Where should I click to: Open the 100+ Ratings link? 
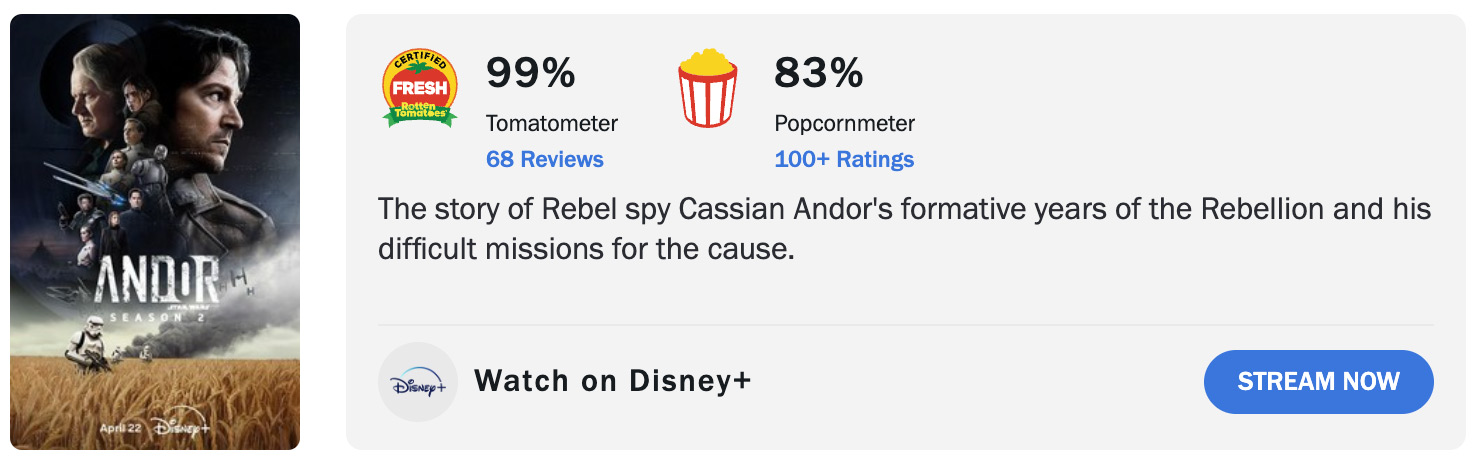click(x=844, y=159)
